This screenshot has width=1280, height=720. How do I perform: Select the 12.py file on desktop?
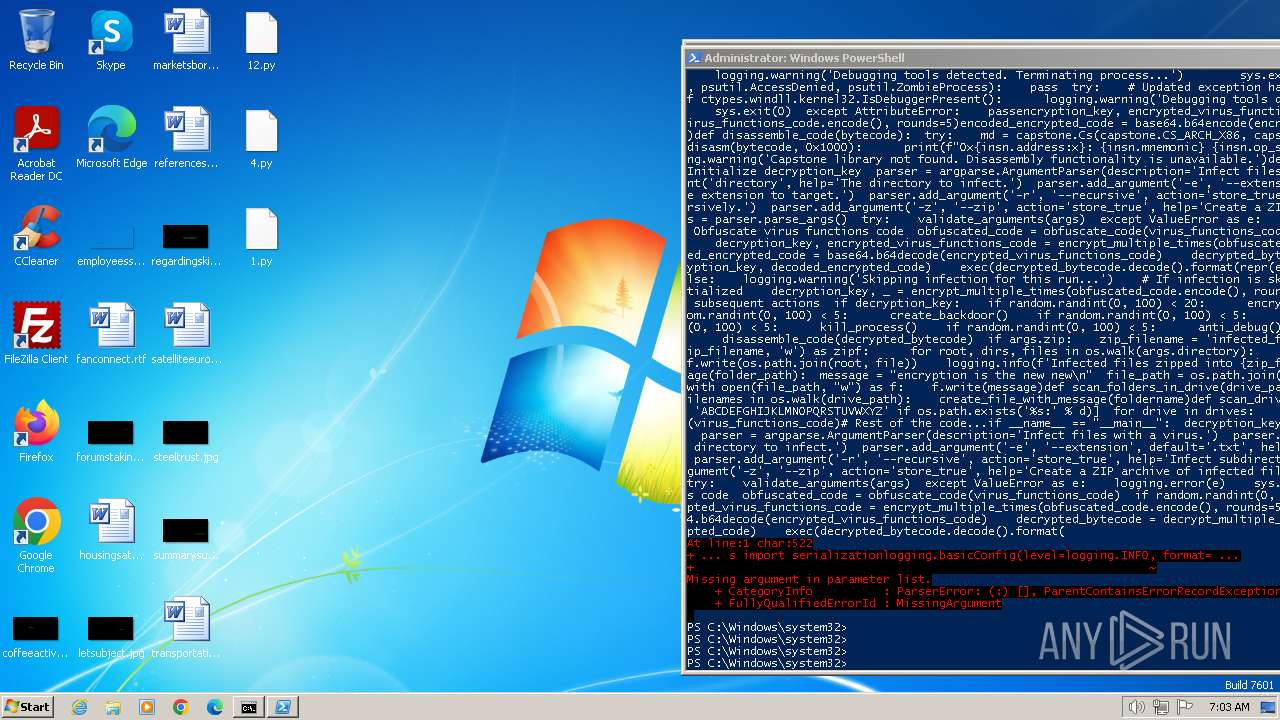tap(261, 41)
